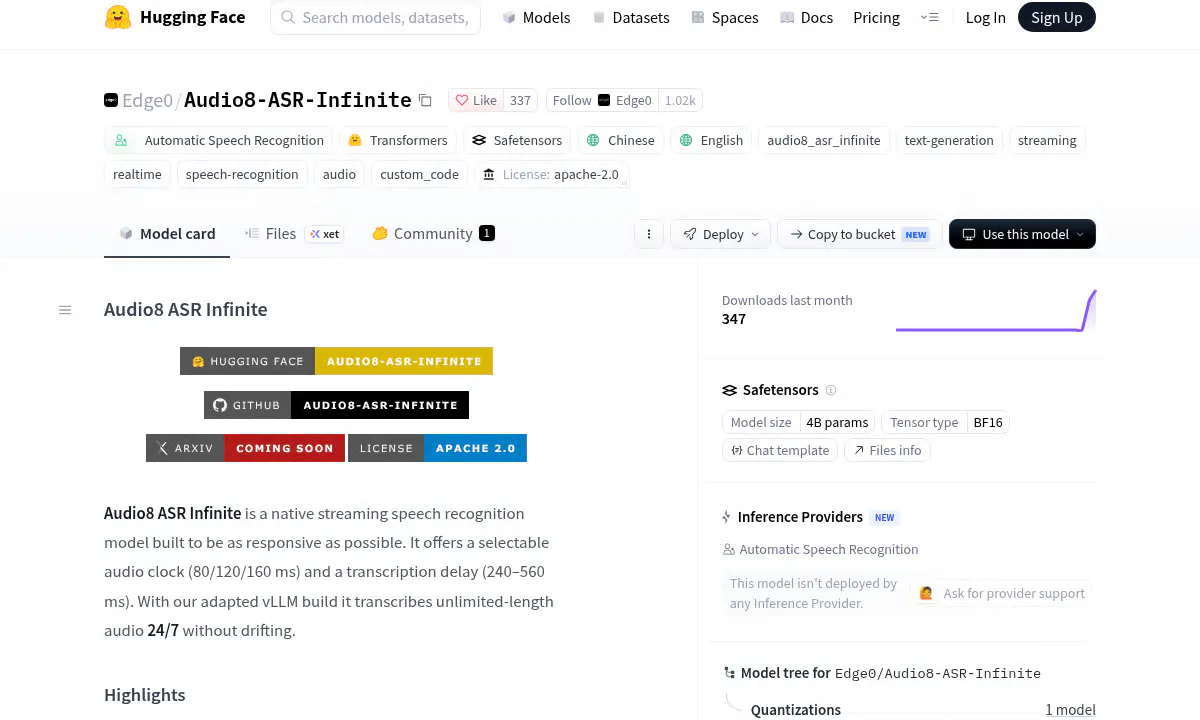Viewport: 1200px width, 720px height.
Task: Open the 1 model quantizations link
Action: (x=1070, y=710)
